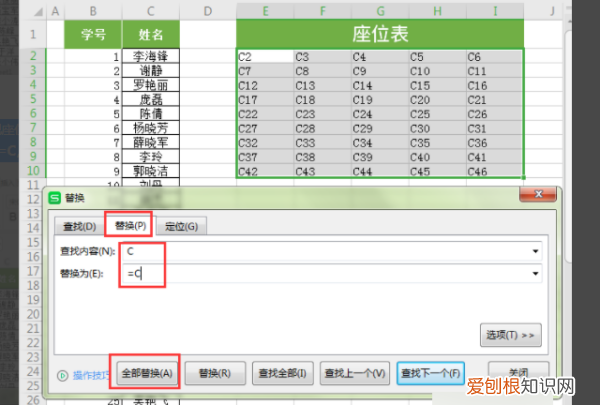The image size is (600, 405).
Task: Click the 查找下一个(F) button
Action: [430, 373]
